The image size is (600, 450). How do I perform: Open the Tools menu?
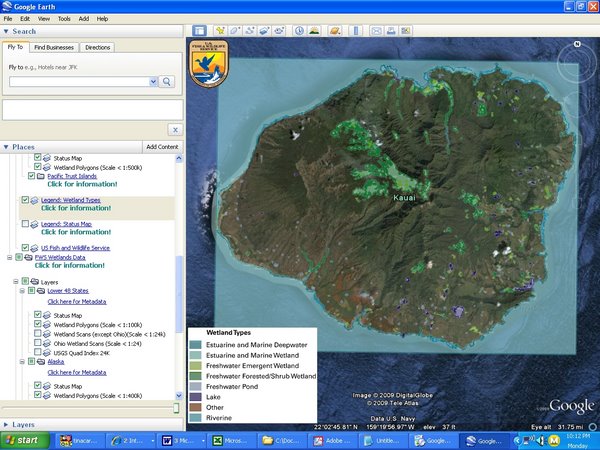pos(64,19)
